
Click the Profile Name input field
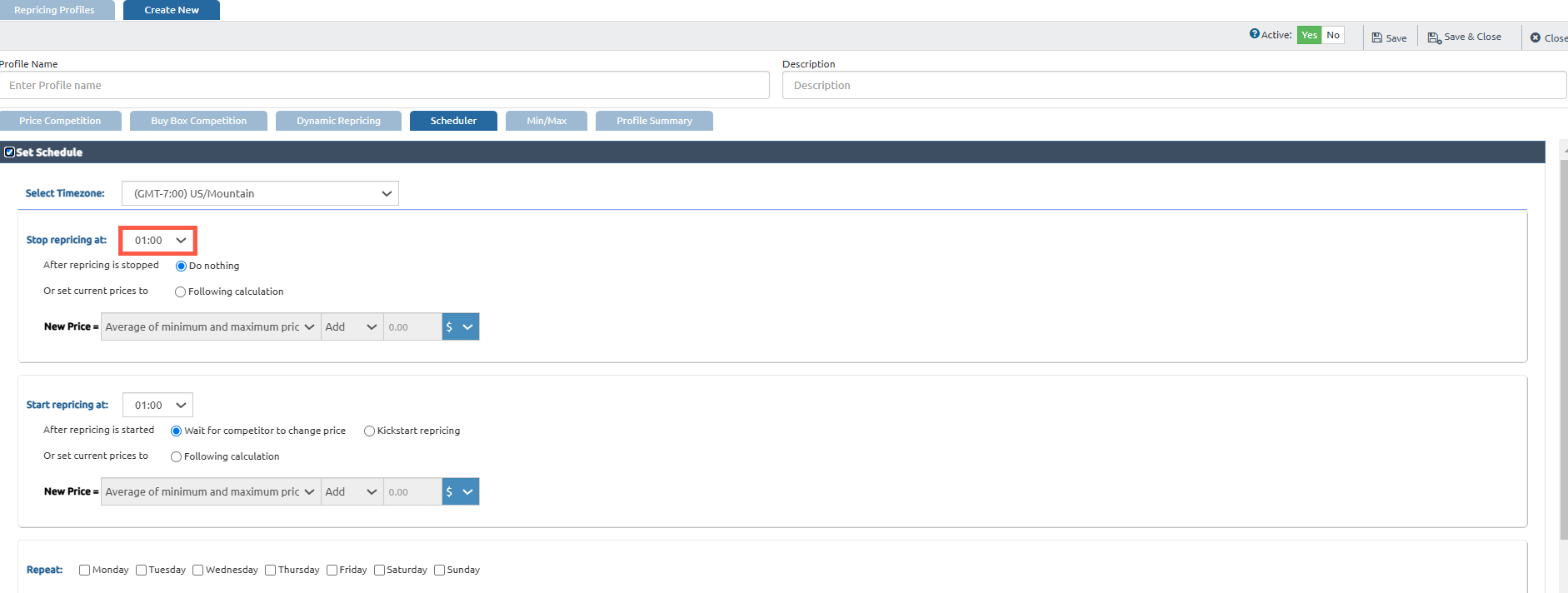[385, 85]
